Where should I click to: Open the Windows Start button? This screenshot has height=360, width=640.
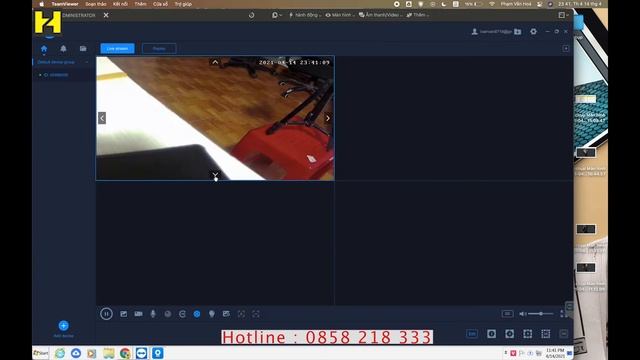point(41,353)
